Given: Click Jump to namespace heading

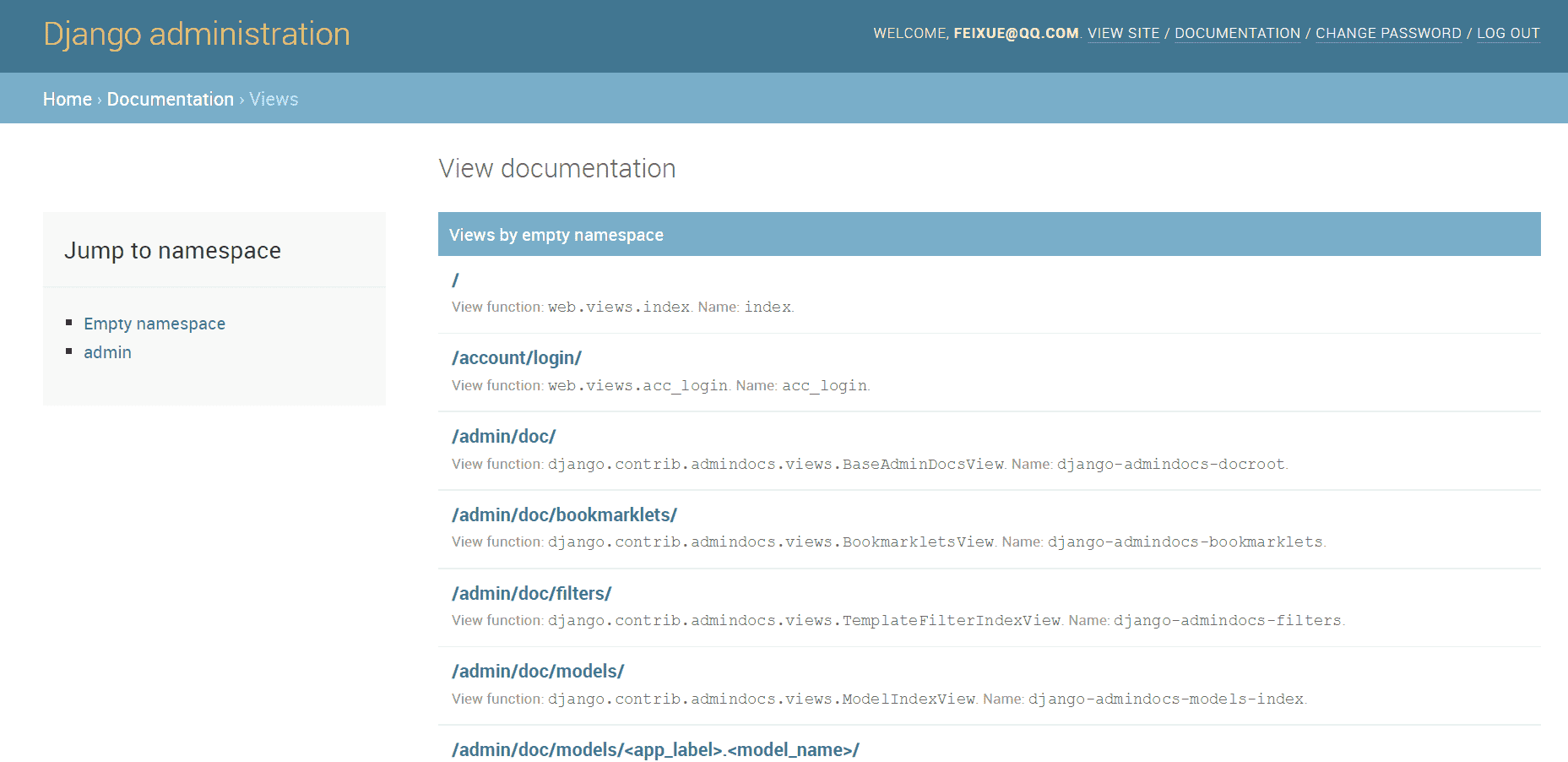Looking at the screenshot, I should 172,251.
